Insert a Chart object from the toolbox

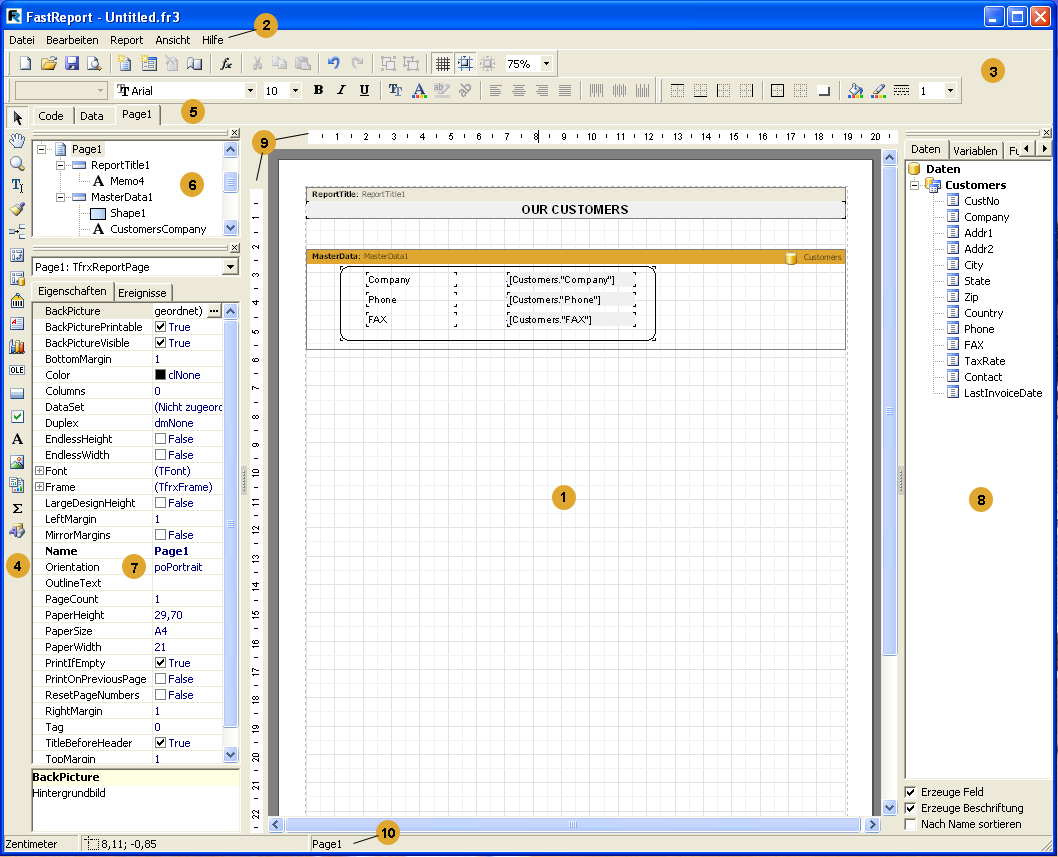click(17, 347)
